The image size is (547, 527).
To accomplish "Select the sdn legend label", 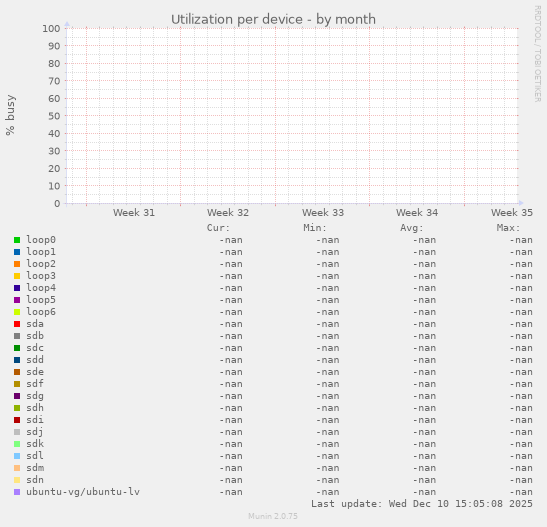I will 35,480.
